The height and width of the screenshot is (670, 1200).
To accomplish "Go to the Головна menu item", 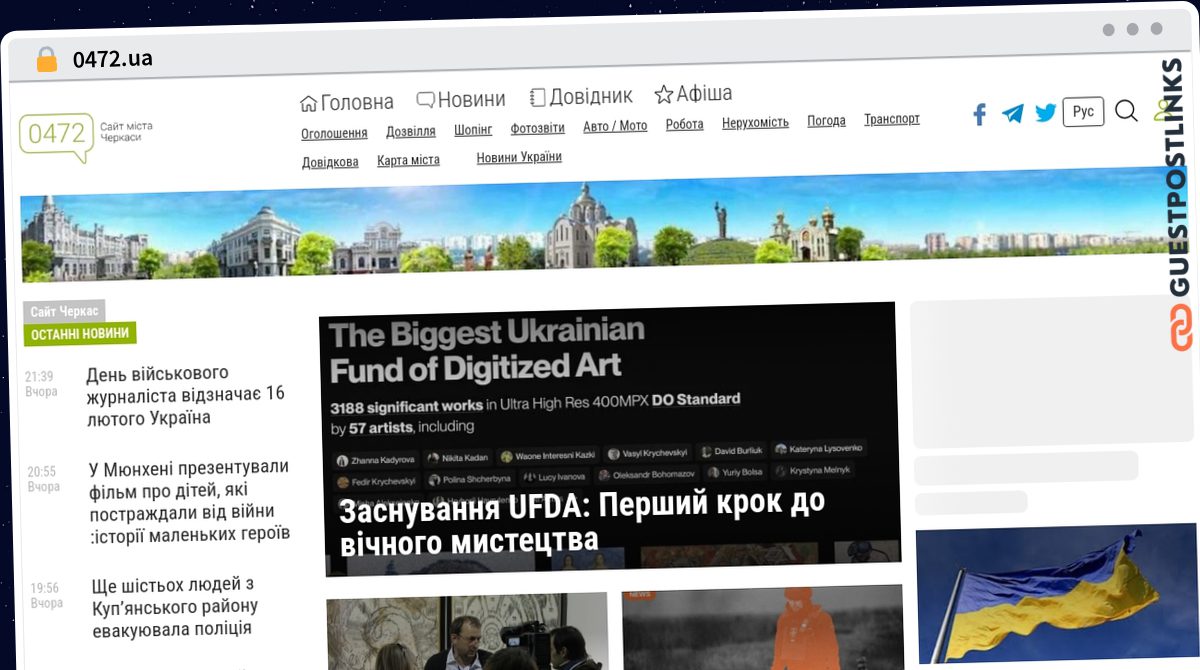I will [347, 102].
